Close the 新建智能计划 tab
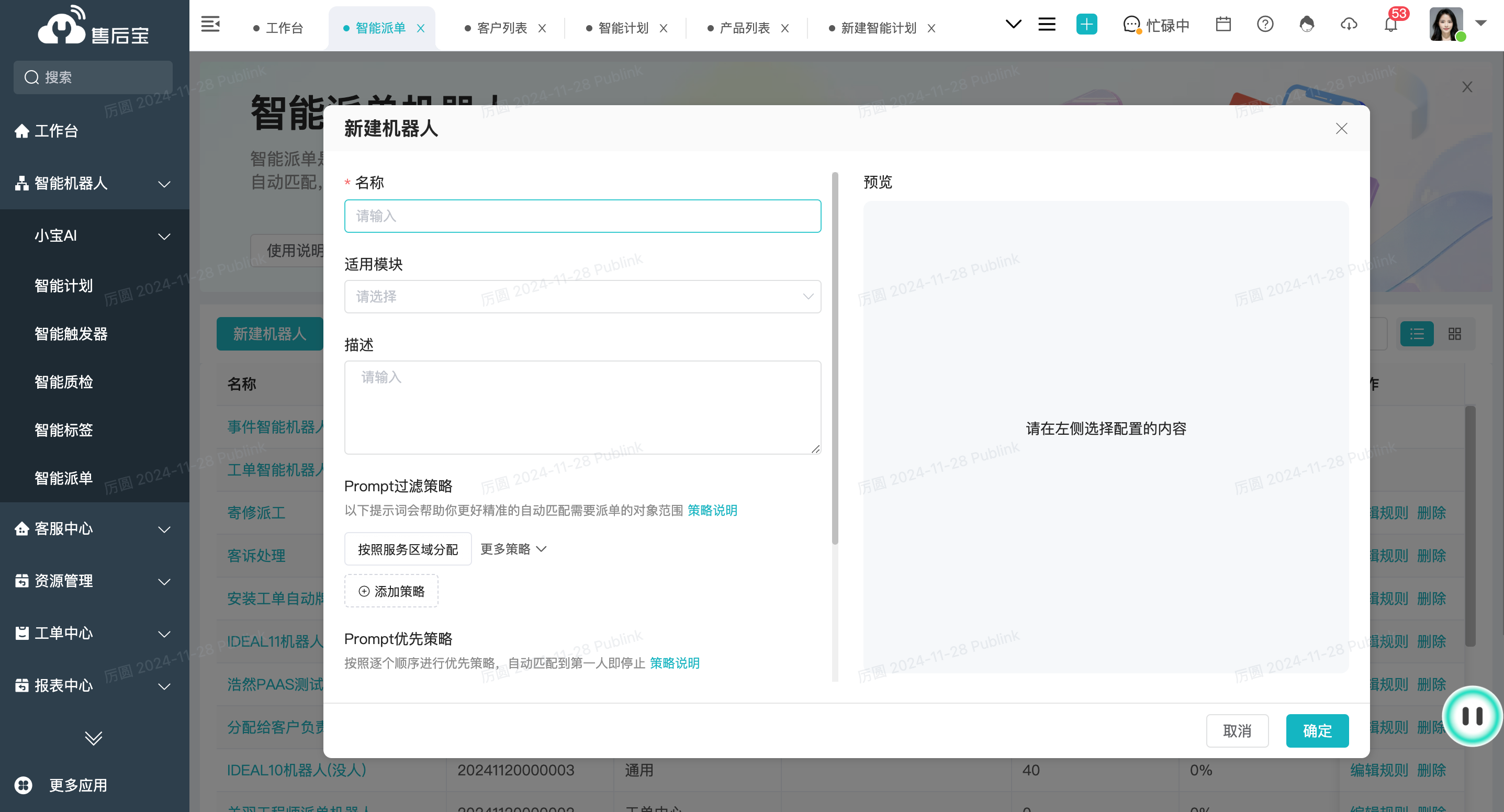Screen dimensions: 1504x812 pyautogui.click(x=931, y=28)
